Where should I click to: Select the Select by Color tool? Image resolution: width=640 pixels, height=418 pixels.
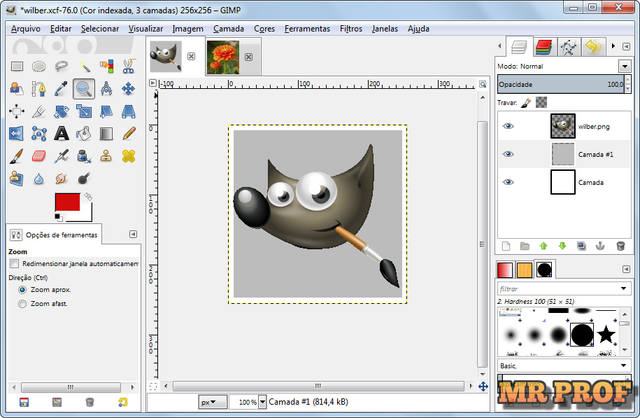click(107, 66)
